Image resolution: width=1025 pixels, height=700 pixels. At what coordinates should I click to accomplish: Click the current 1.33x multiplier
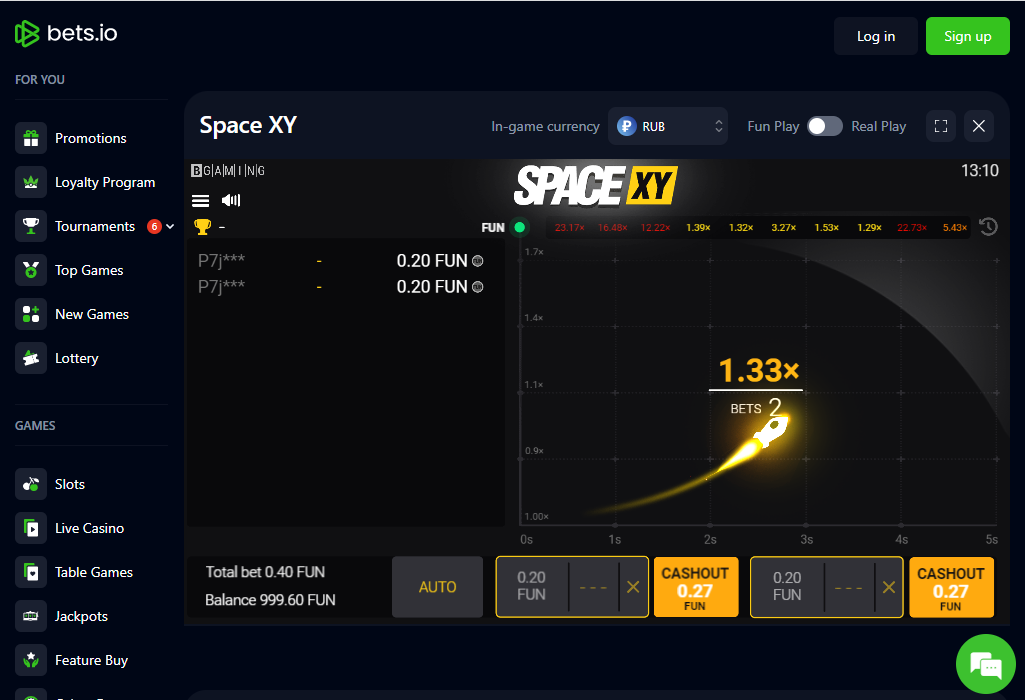click(758, 371)
